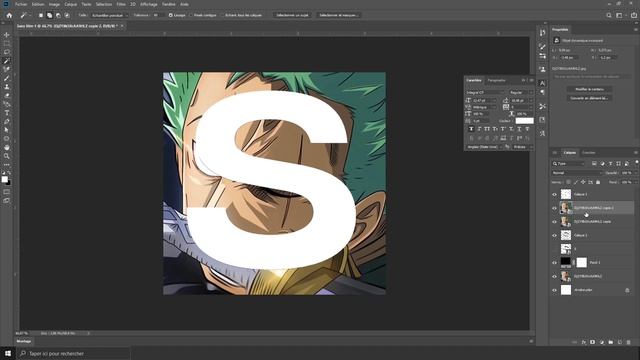Select the Rectangular Marquee tool
This screenshot has height=360, width=640.
click(7, 44)
